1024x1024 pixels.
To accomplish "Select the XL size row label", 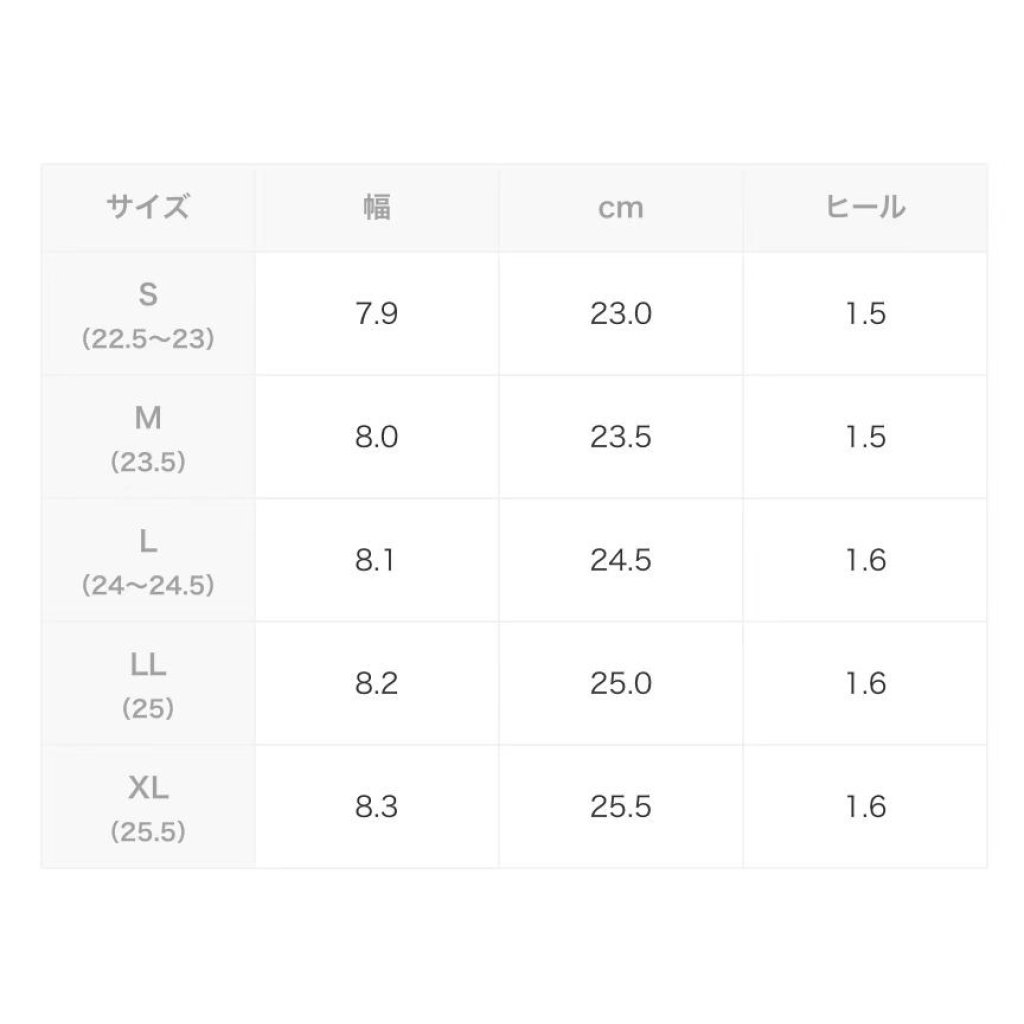I will [x=148, y=806].
